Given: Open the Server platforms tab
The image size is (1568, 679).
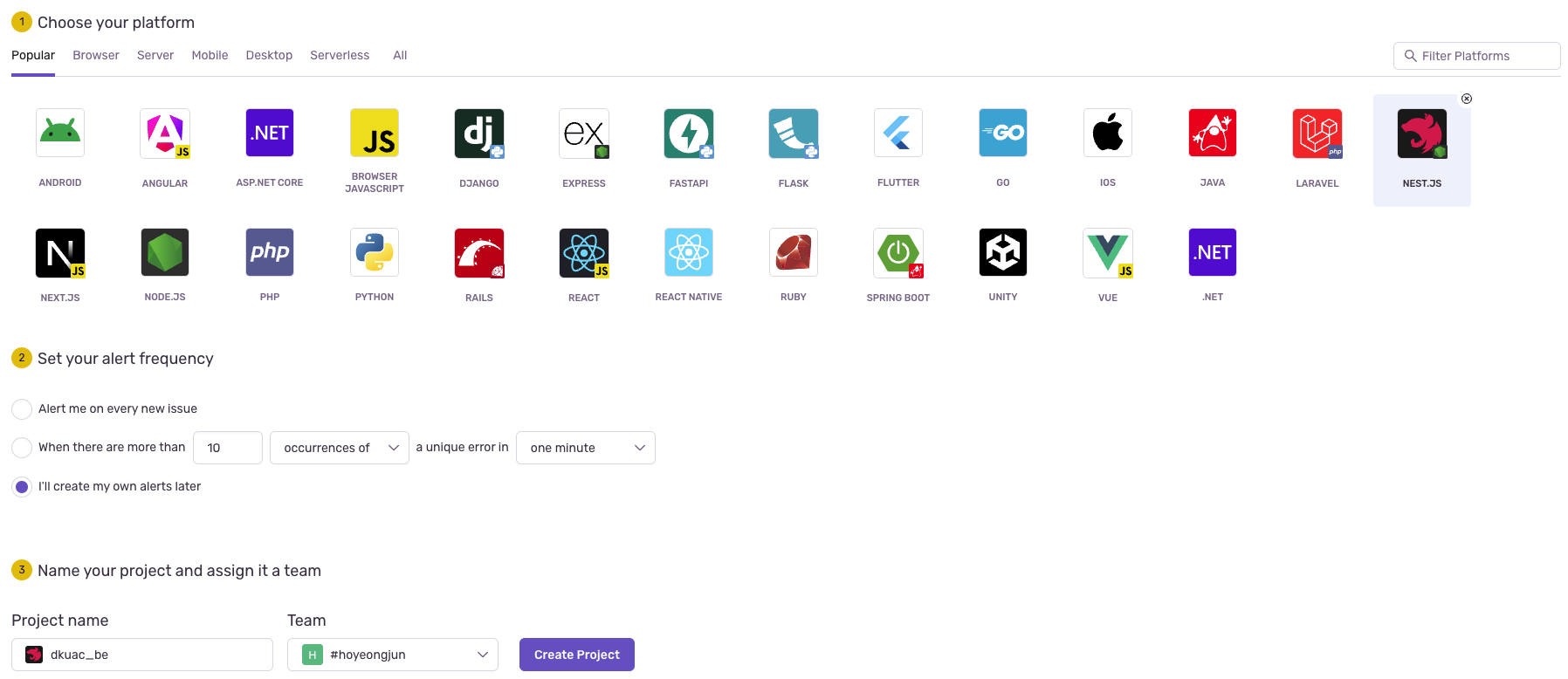Looking at the screenshot, I should click(x=155, y=55).
